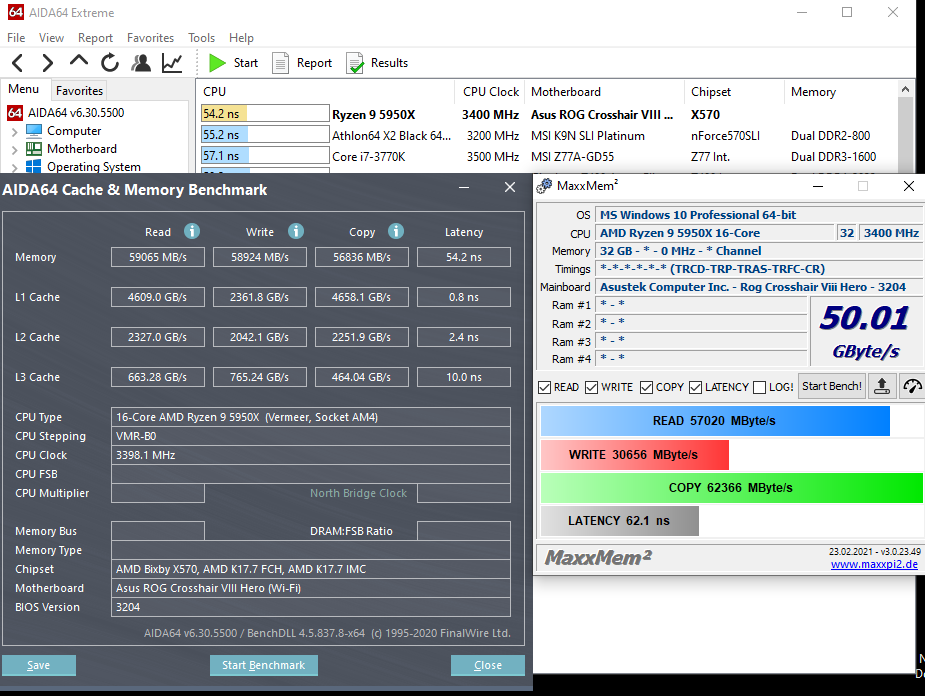Toggle the LATENCY checkbox in MaxxMem
Viewport: 925px width, 696px height.
point(696,388)
